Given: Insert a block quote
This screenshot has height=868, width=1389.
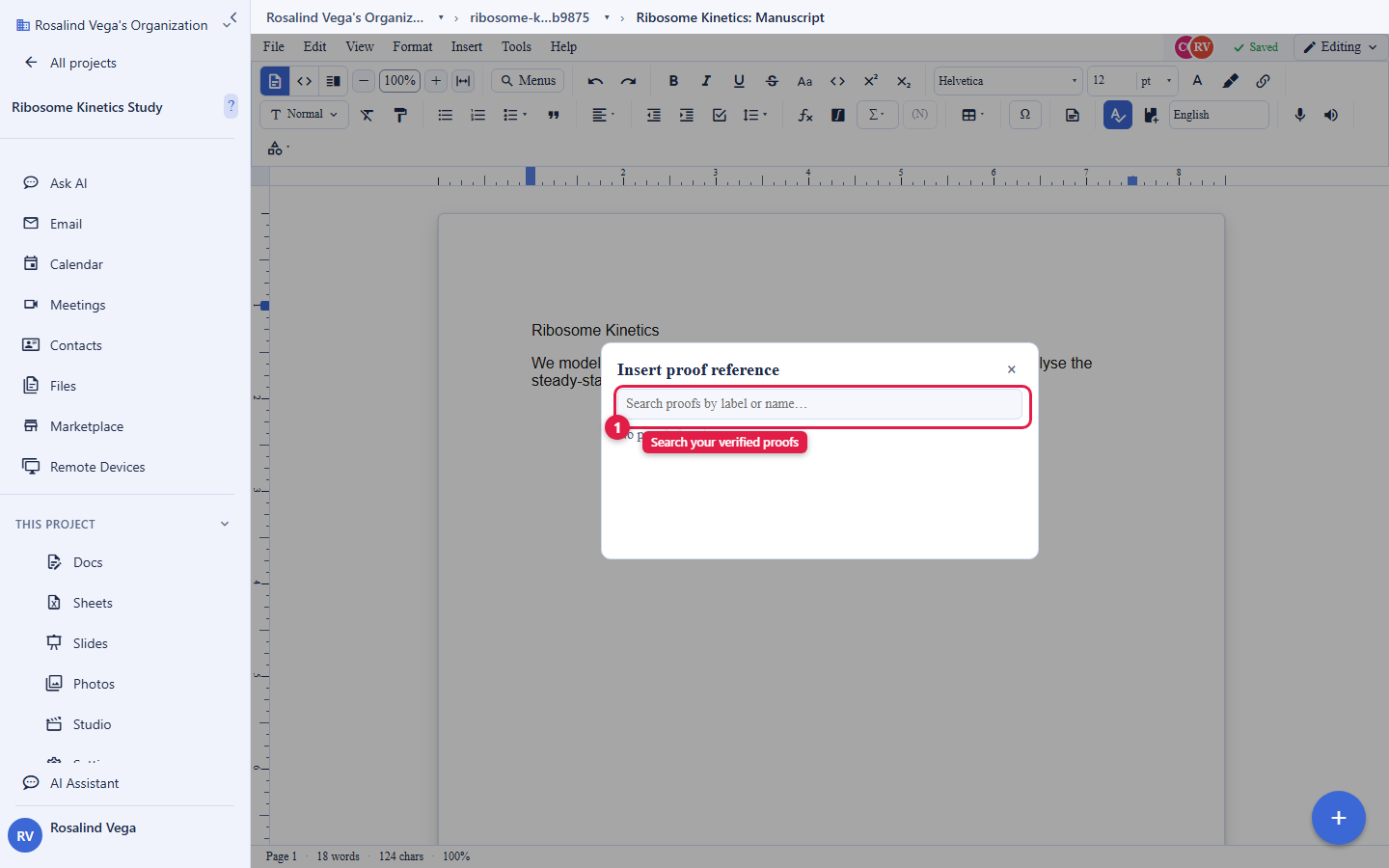Looking at the screenshot, I should pos(554,115).
